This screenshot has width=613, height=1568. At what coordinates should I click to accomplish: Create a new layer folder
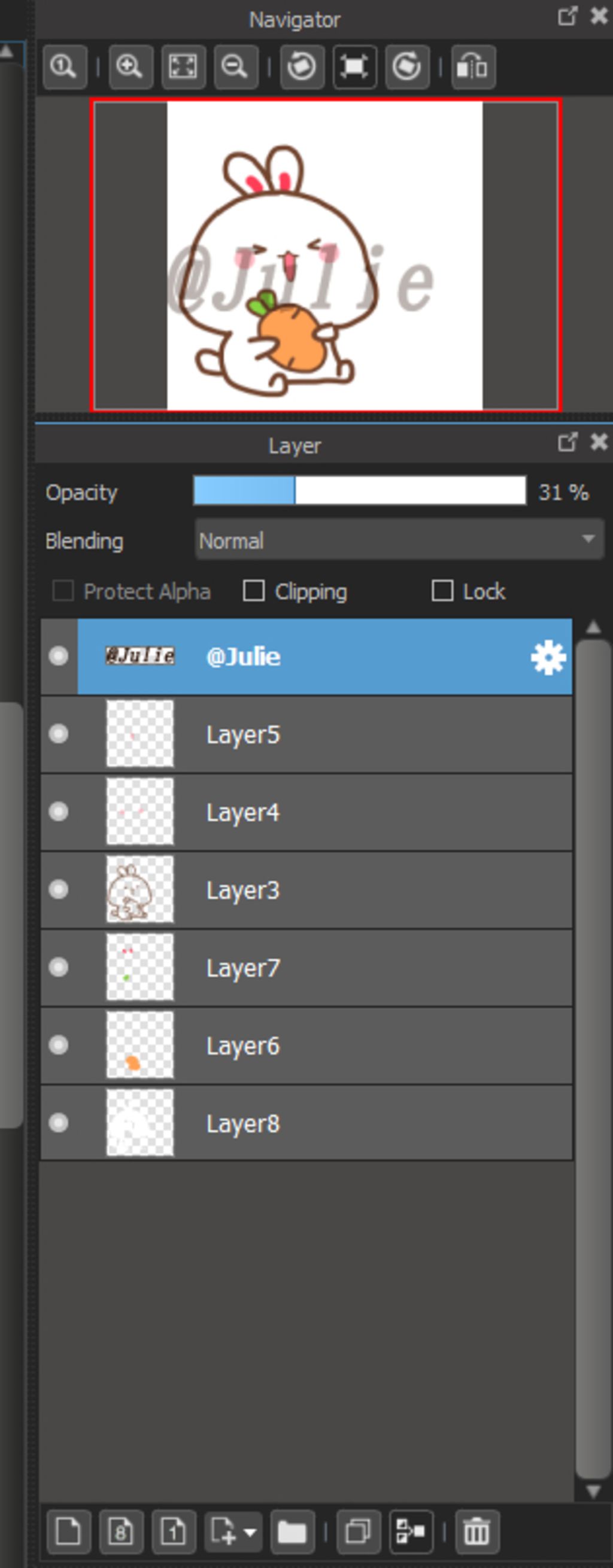(x=292, y=1531)
